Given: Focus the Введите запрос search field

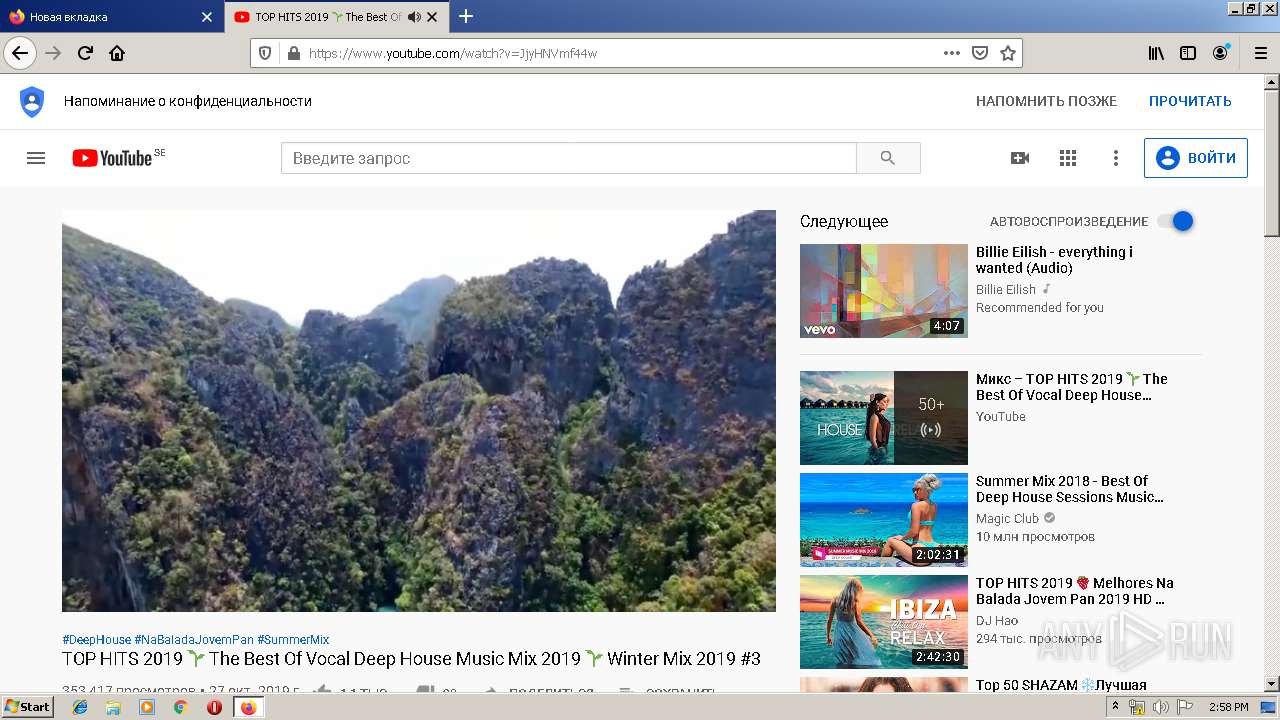Looking at the screenshot, I should tap(568, 158).
